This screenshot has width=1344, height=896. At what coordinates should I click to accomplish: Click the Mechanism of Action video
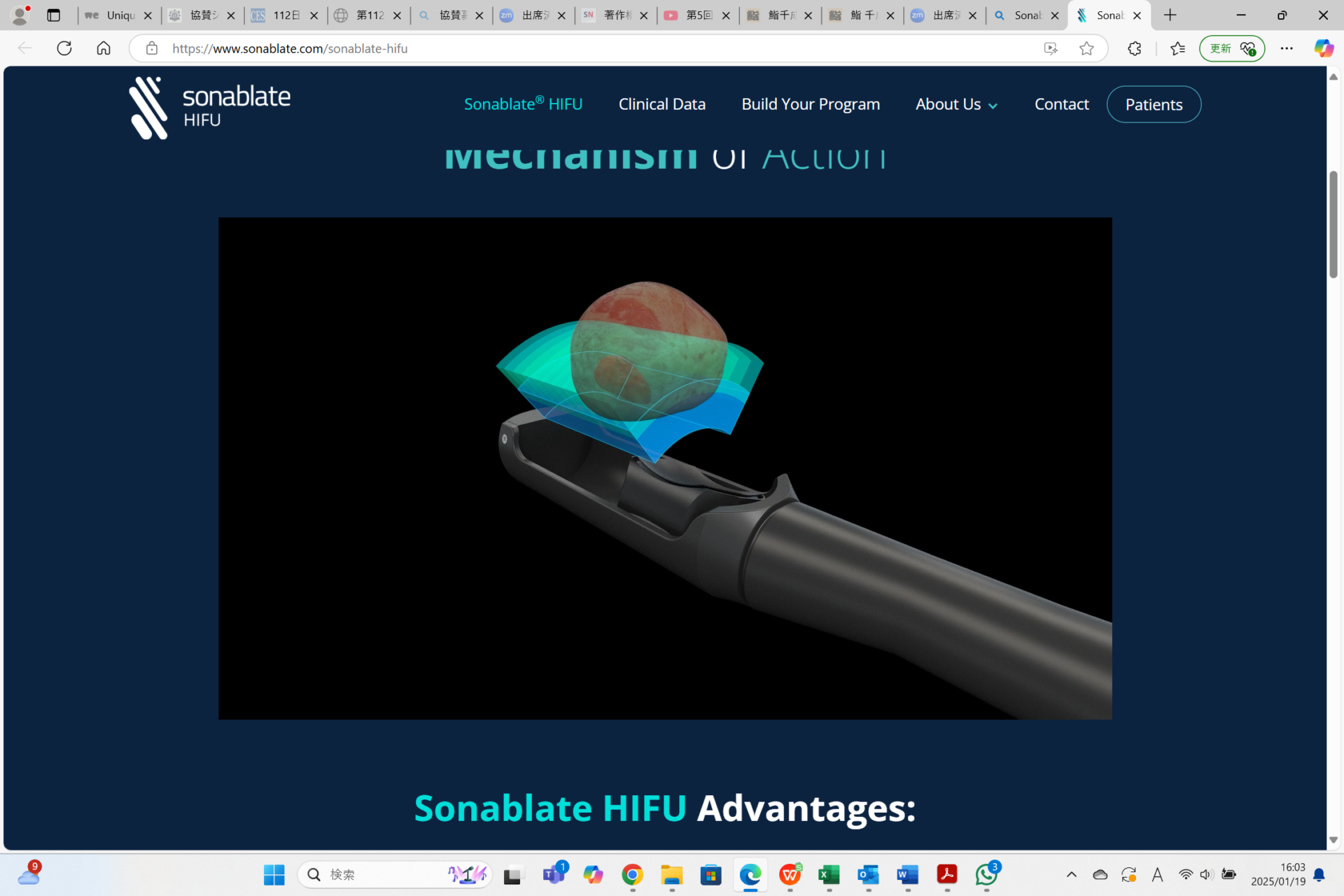[665, 468]
